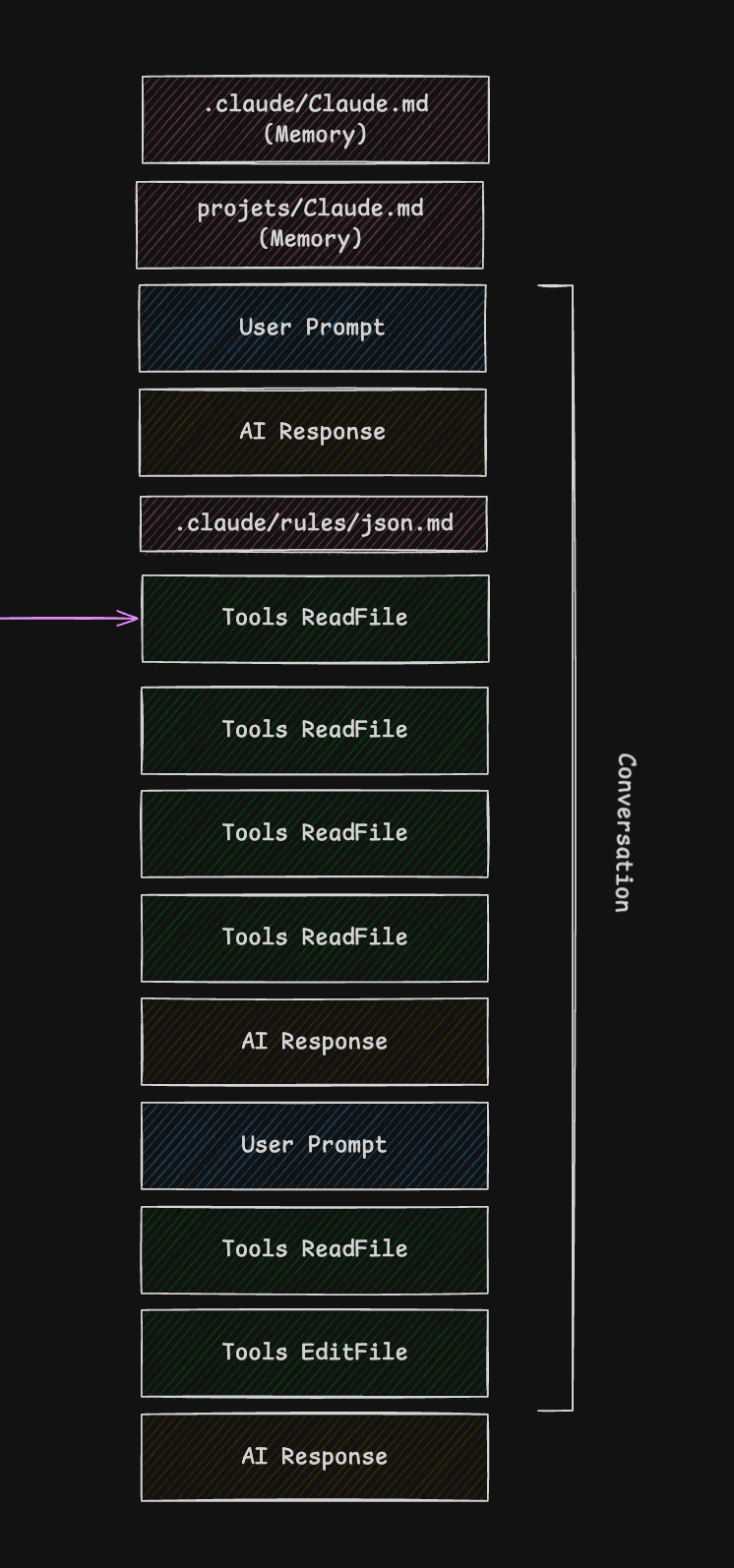Click the bottom hook of the Conversation bracket
The image size is (734, 1568).
[x=553, y=1410]
